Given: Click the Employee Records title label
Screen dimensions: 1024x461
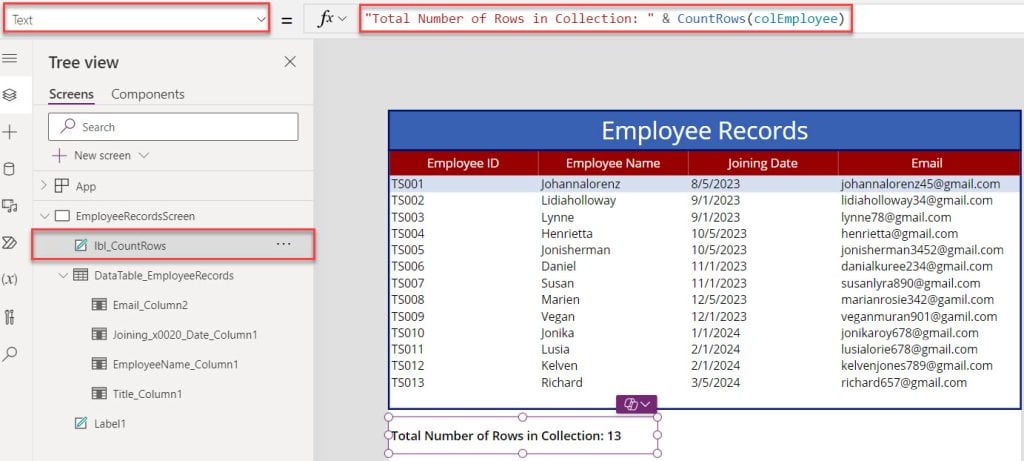Looking at the screenshot, I should [x=704, y=131].
